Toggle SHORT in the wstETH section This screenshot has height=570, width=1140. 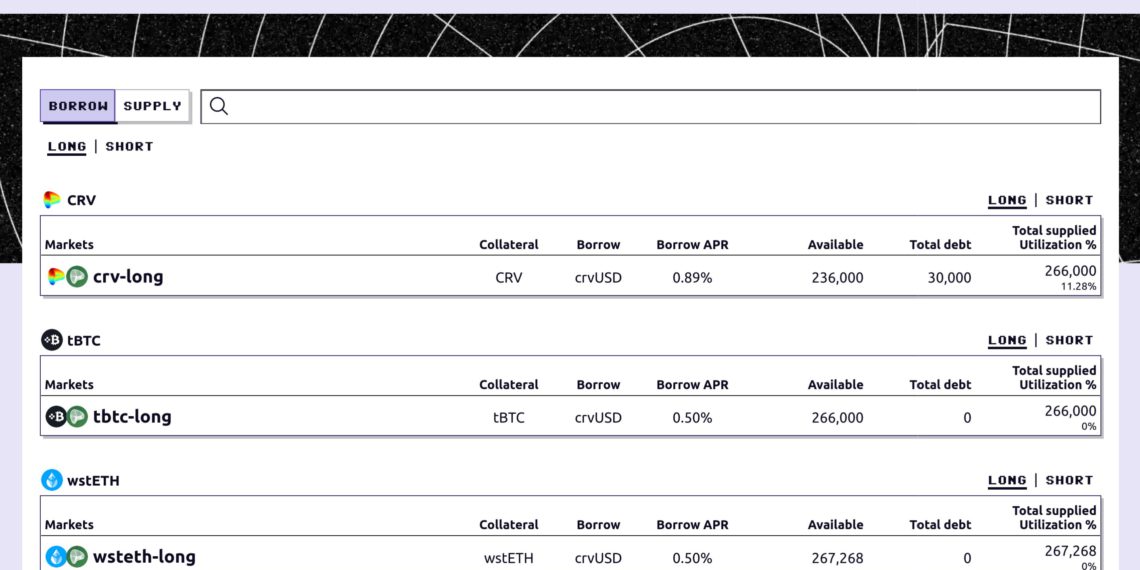(1069, 481)
